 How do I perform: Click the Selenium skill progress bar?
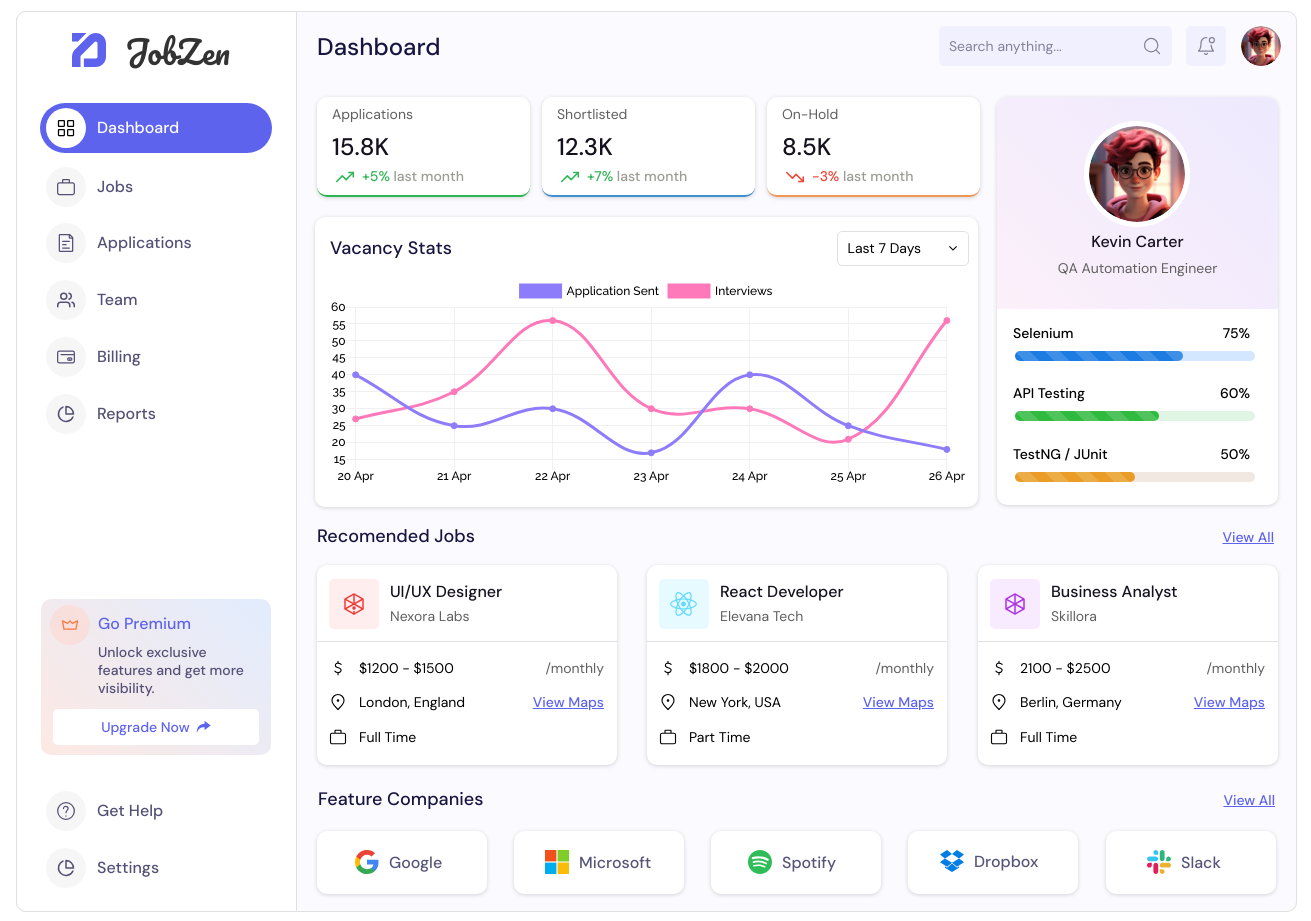click(1134, 356)
